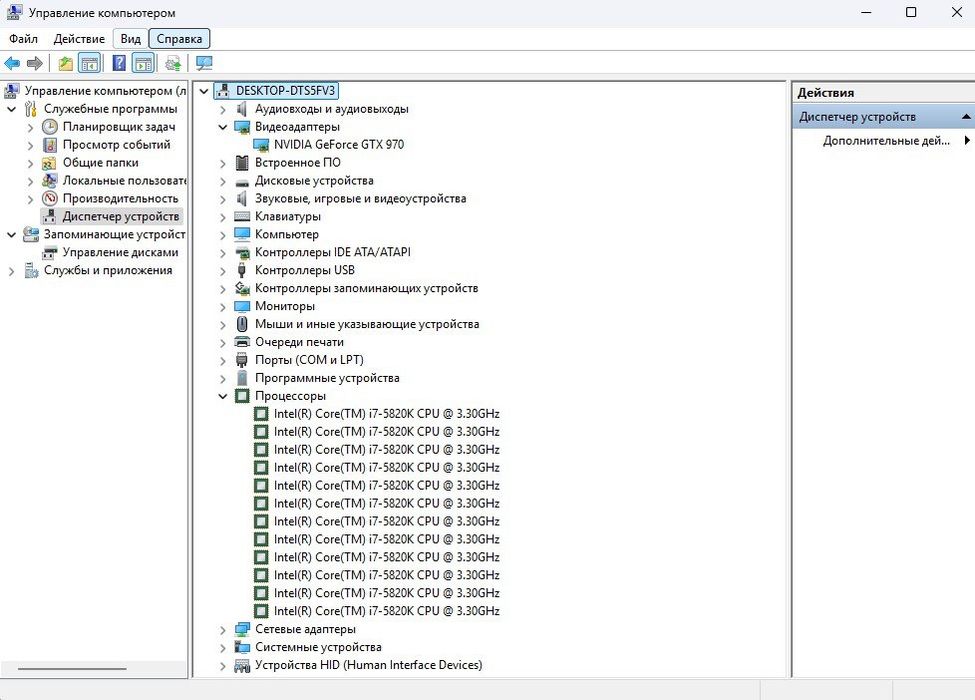The image size is (975, 700).
Task: Click the Контроллеры USB plug icon
Action: click(242, 270)
